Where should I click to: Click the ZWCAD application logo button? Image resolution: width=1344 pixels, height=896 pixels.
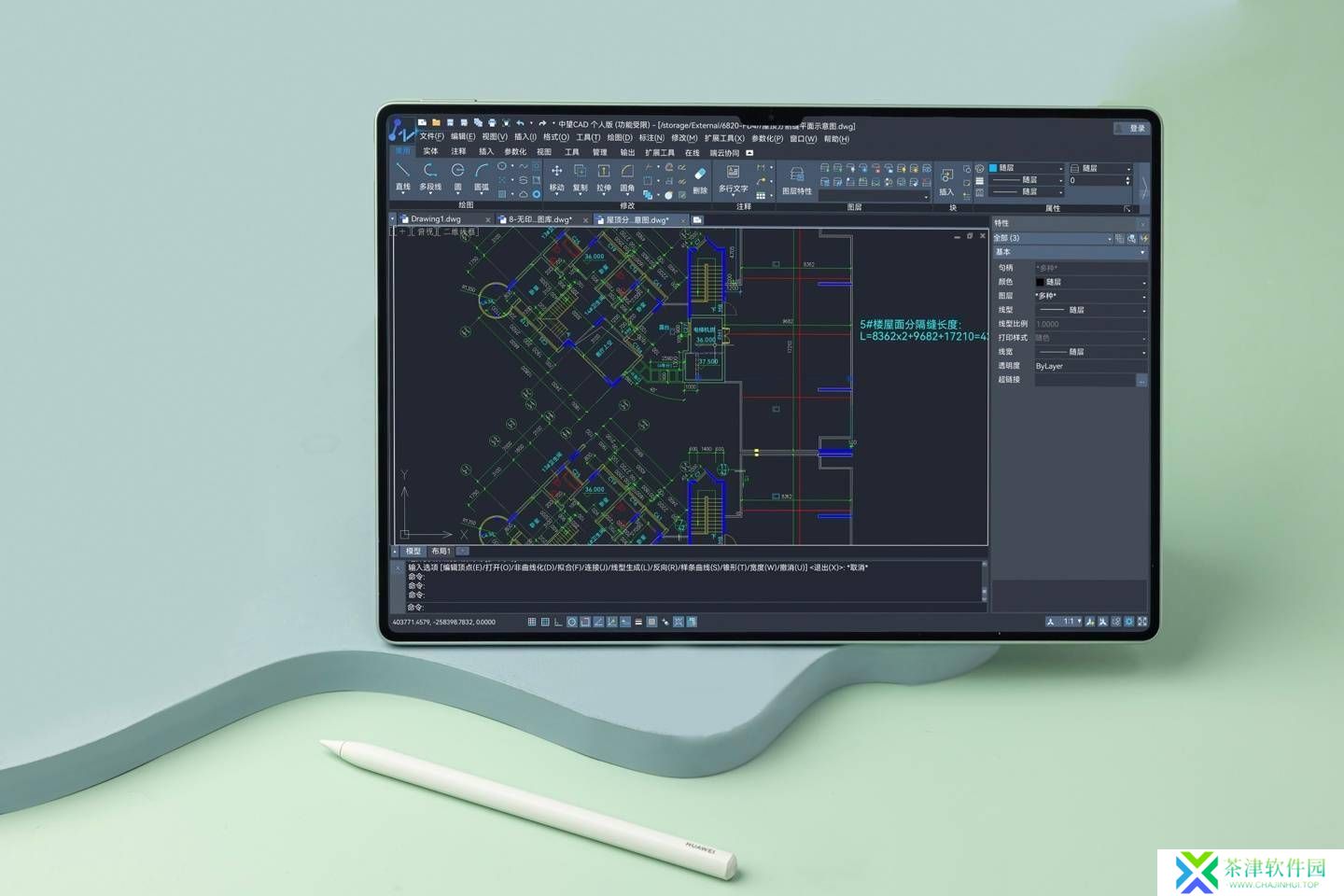tap(402, 129)
